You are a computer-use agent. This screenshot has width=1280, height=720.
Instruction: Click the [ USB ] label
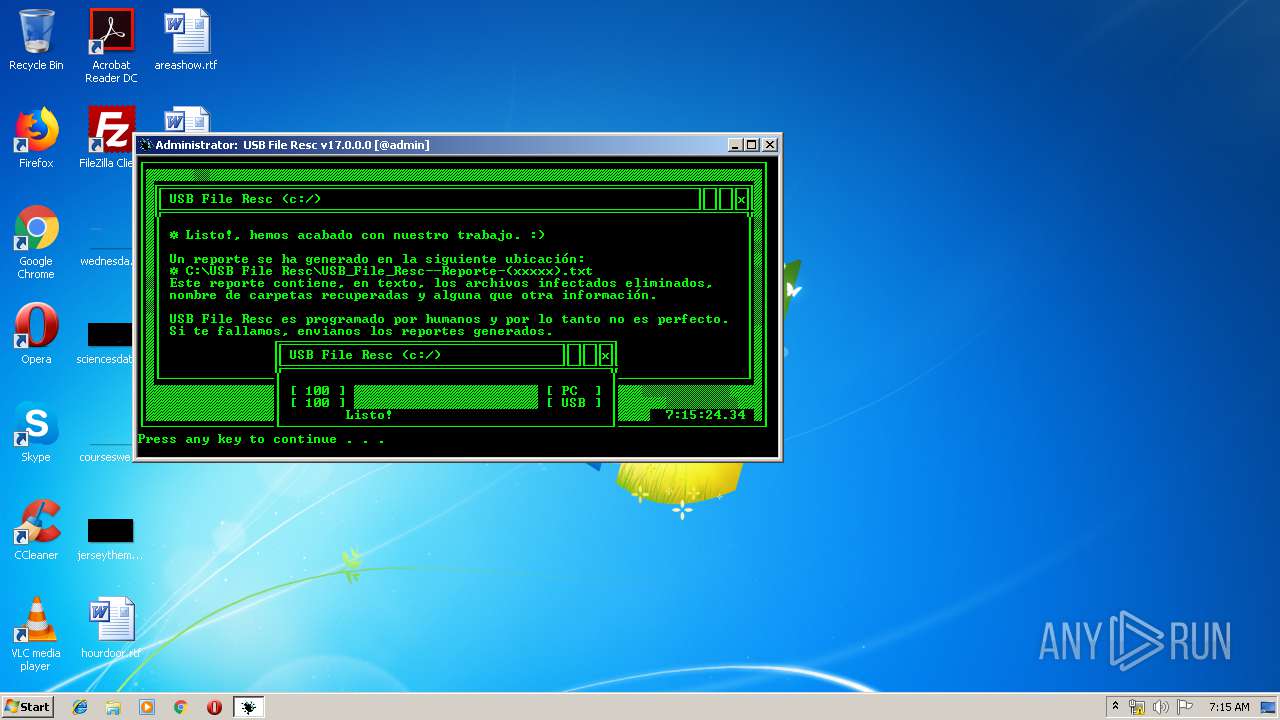(x=574, y=403)
